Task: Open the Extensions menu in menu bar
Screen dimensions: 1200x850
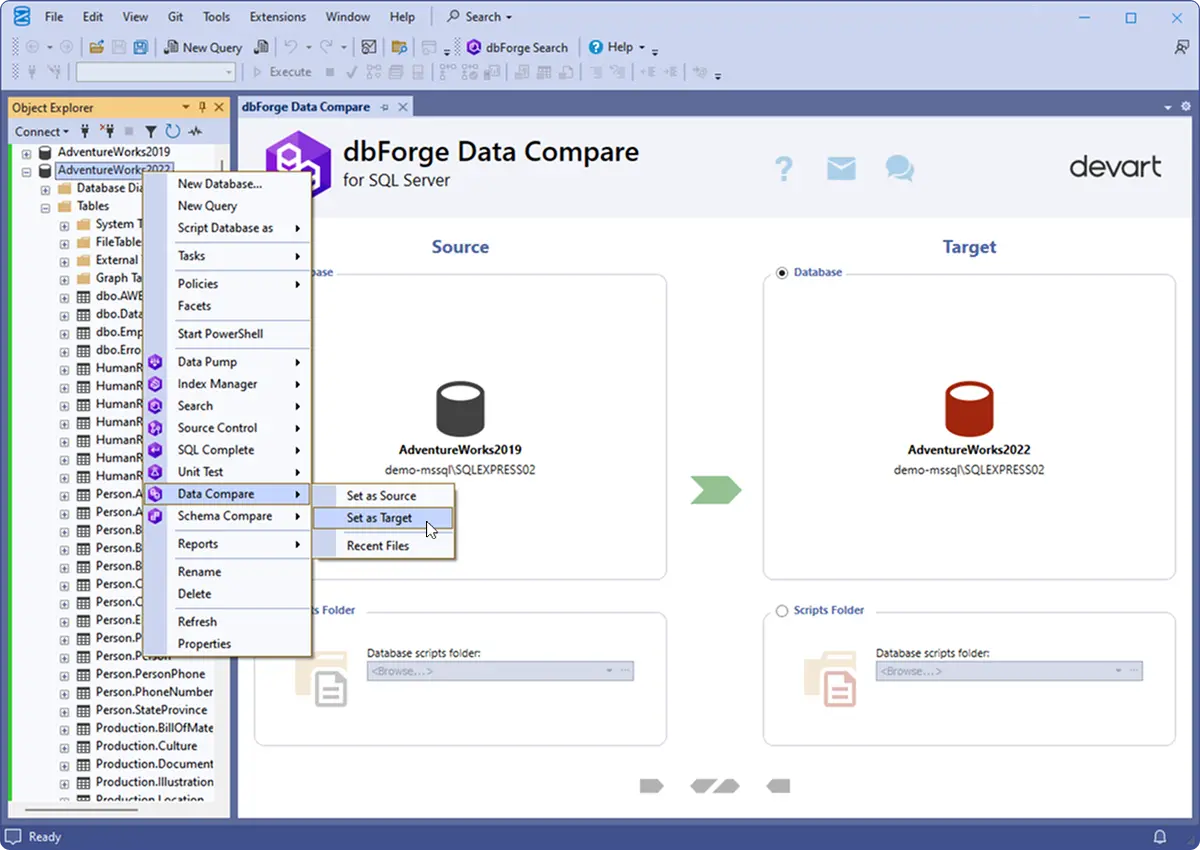Action: click(x=278, y=17)
